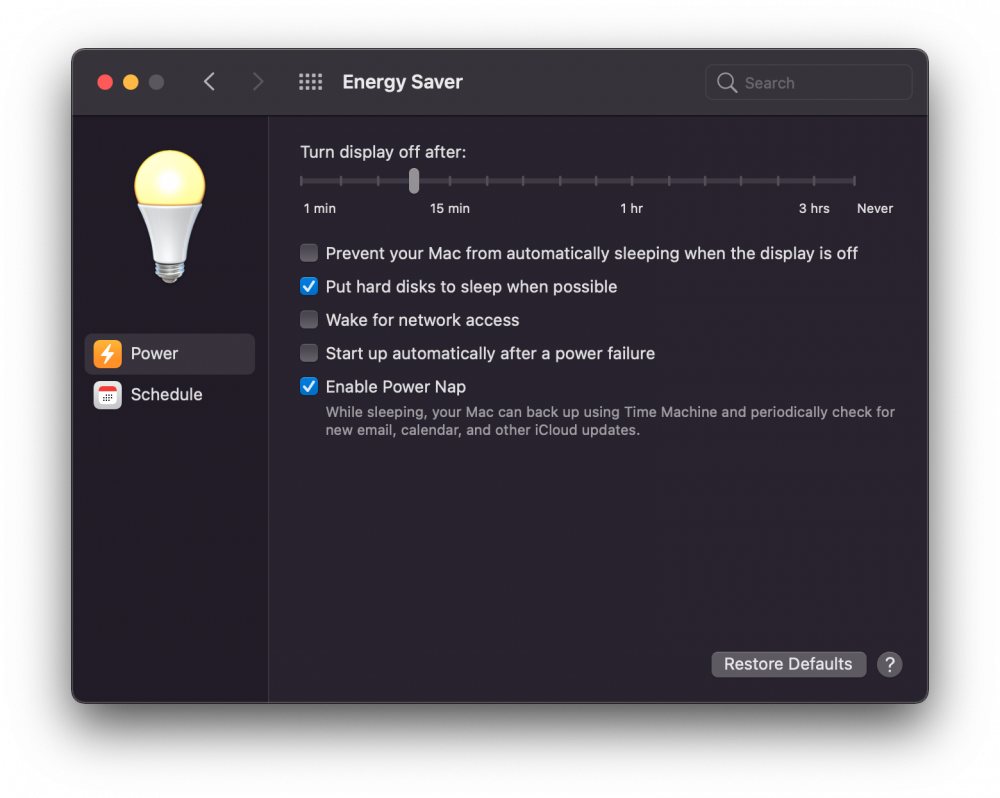Close the Energy Saver window

pyautogui.click(x=105, y=82)
